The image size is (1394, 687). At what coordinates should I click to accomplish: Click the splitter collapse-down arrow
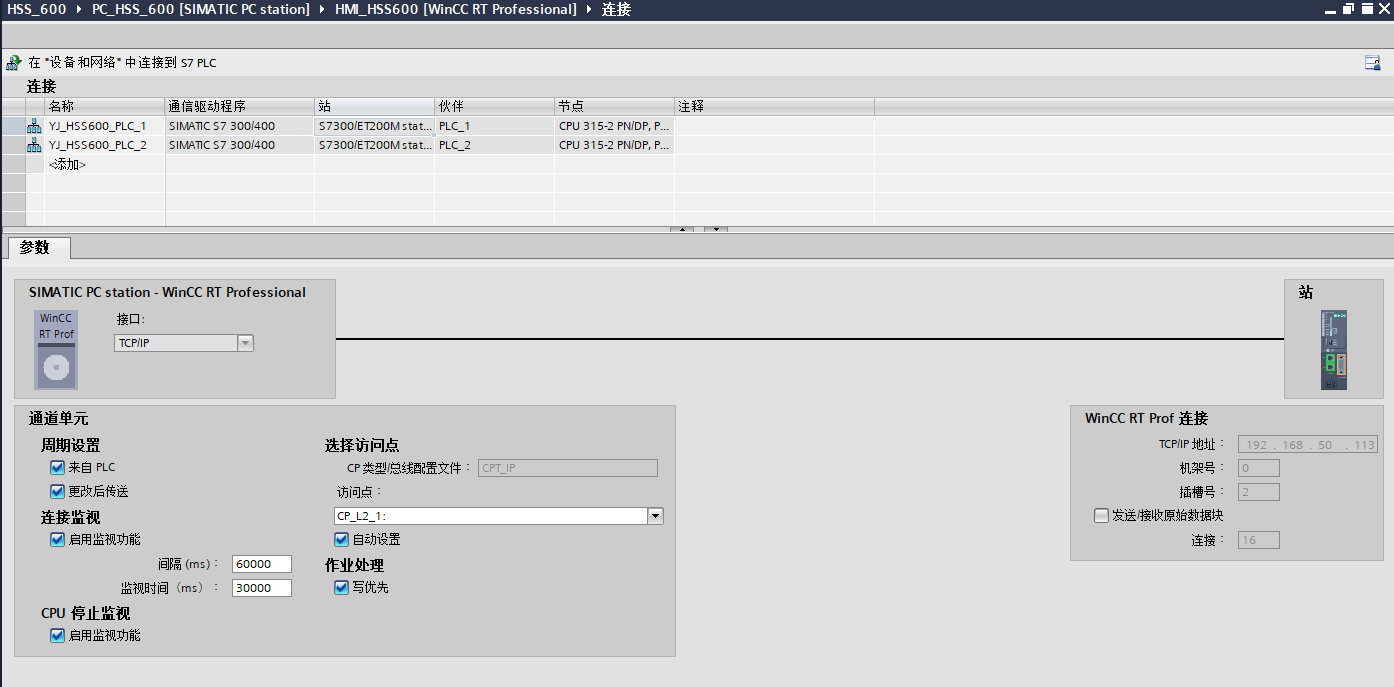tap(715, 229)
